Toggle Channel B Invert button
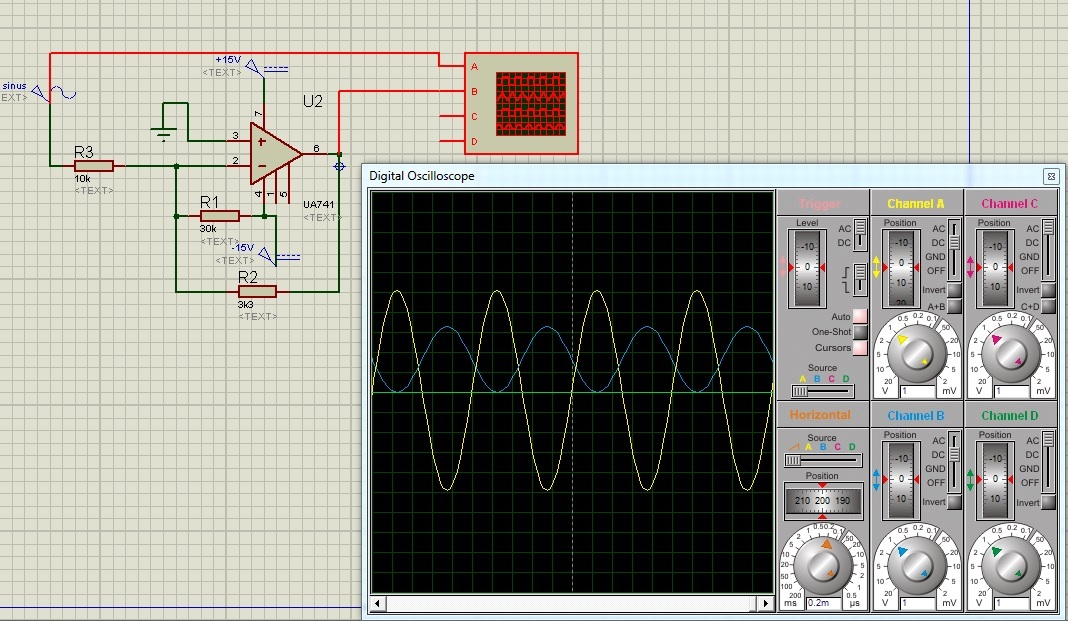 click(955, 503)
